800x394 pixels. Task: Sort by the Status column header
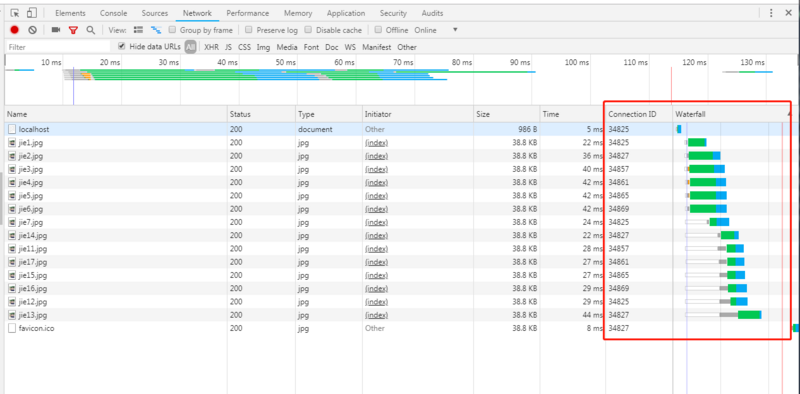261,114
